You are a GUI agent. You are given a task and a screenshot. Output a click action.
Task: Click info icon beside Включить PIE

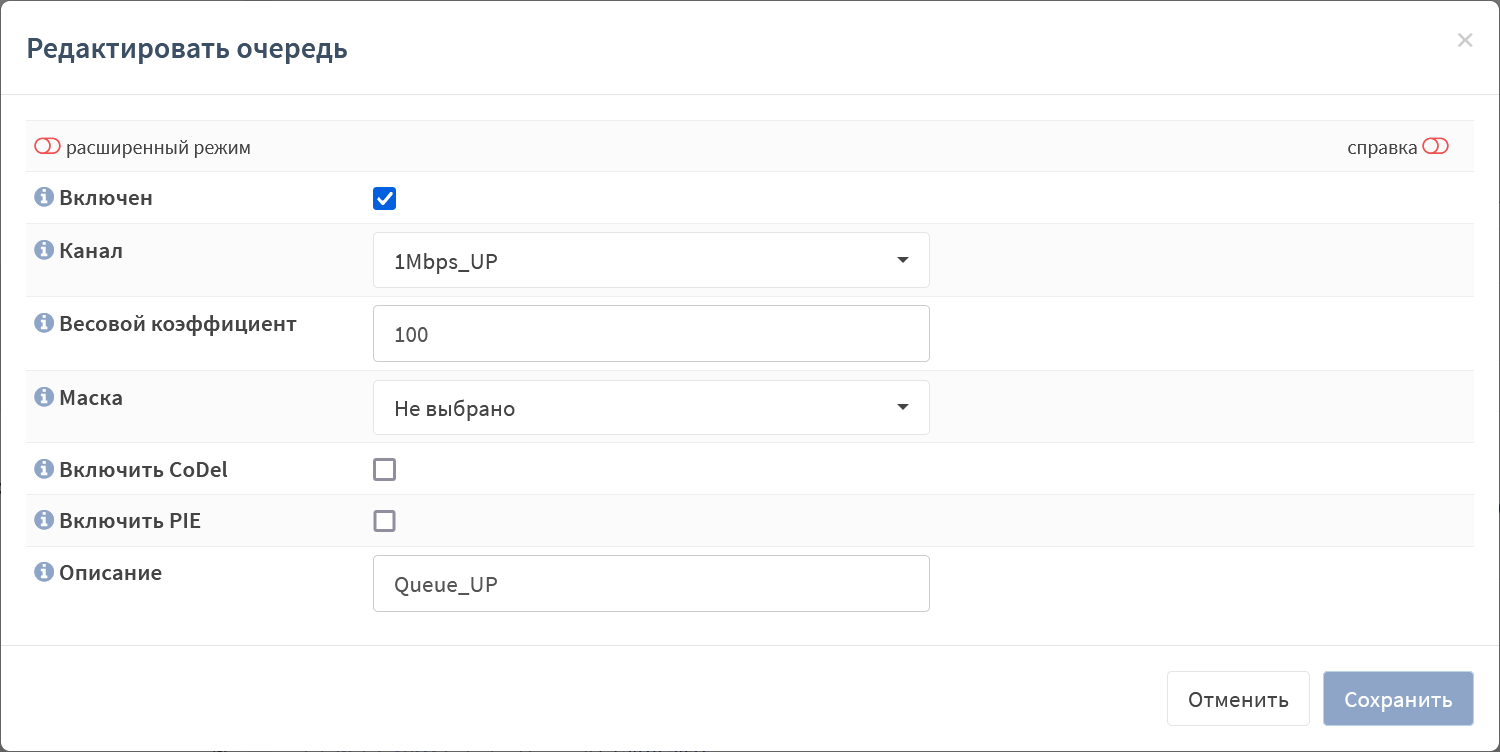point(43,520)
